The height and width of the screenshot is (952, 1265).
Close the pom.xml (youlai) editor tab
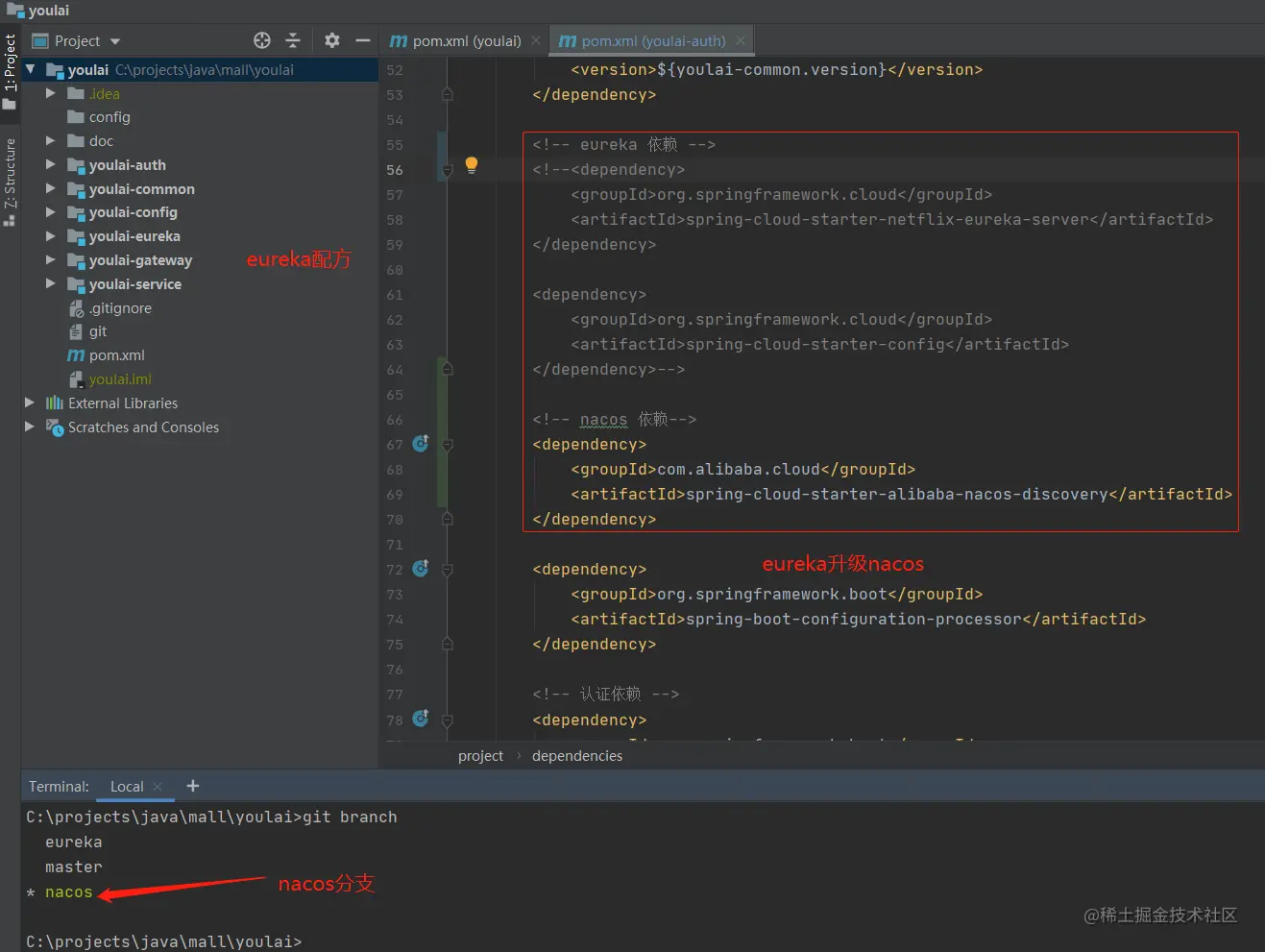536,40
